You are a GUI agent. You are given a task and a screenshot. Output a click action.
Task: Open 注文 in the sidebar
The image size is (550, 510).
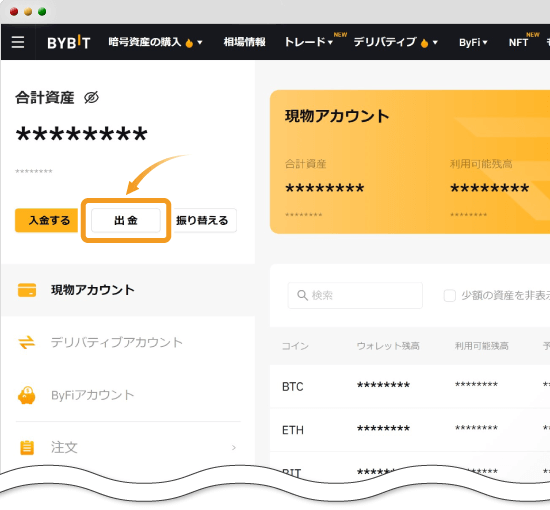(x=128, y=447)
